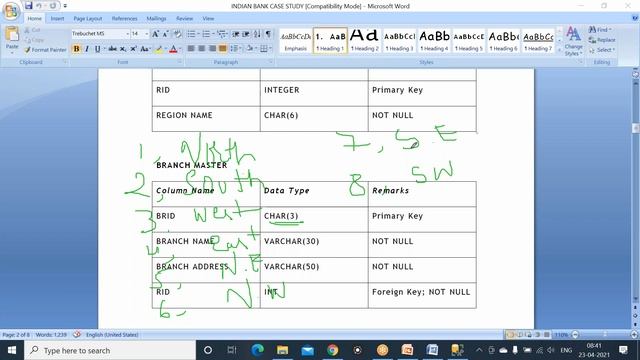
Task: Apply the red font color
Action: click(173, 49)
